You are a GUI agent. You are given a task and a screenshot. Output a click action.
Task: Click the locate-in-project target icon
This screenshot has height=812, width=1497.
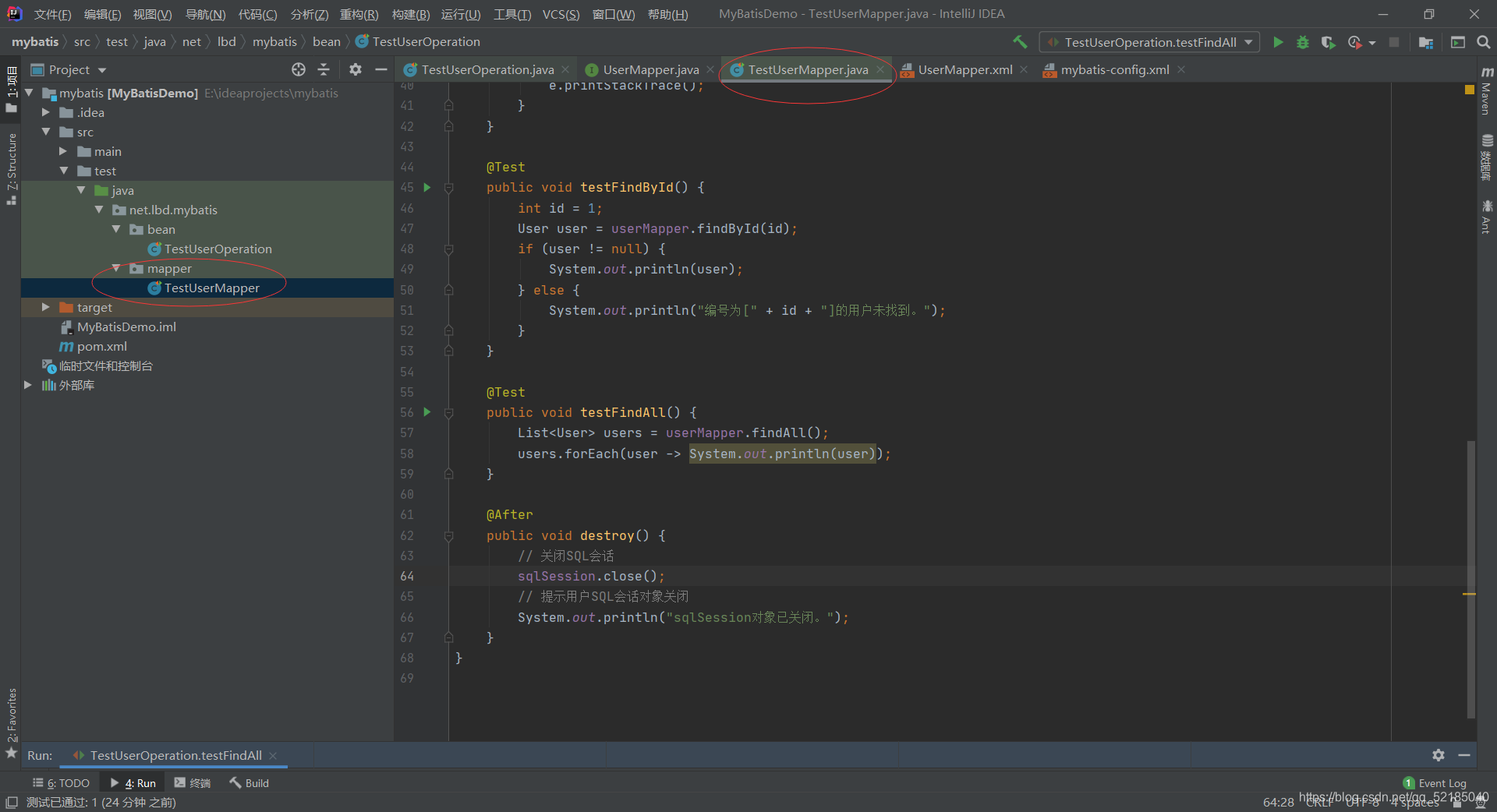tap(299, 69)
